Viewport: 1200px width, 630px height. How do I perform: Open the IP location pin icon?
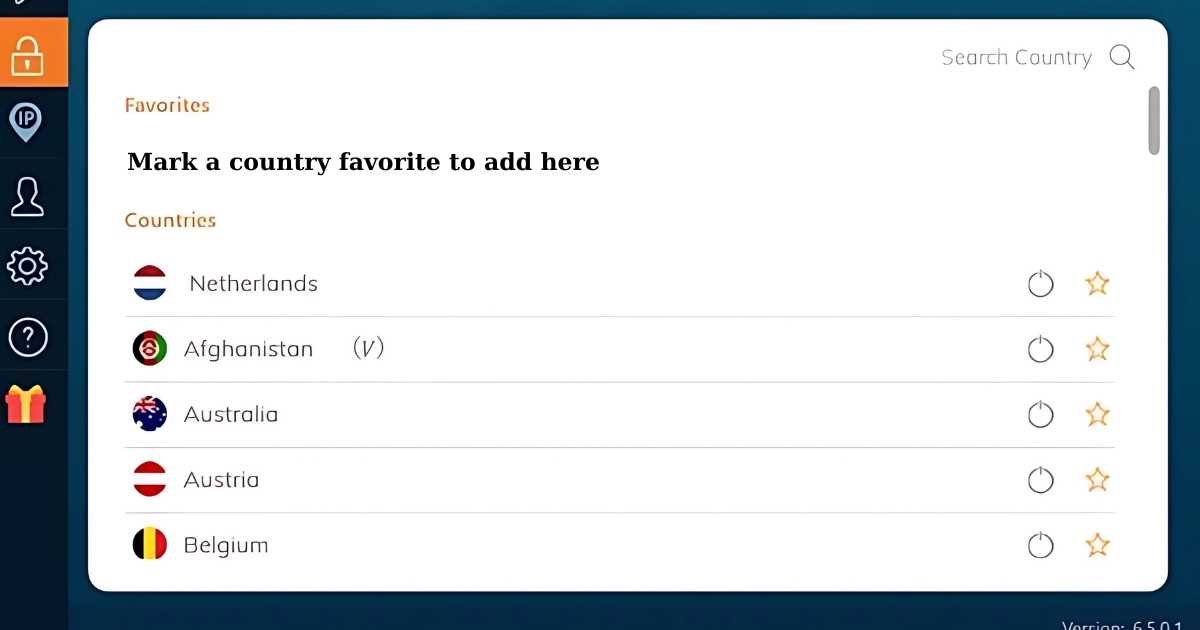(25, 122)
